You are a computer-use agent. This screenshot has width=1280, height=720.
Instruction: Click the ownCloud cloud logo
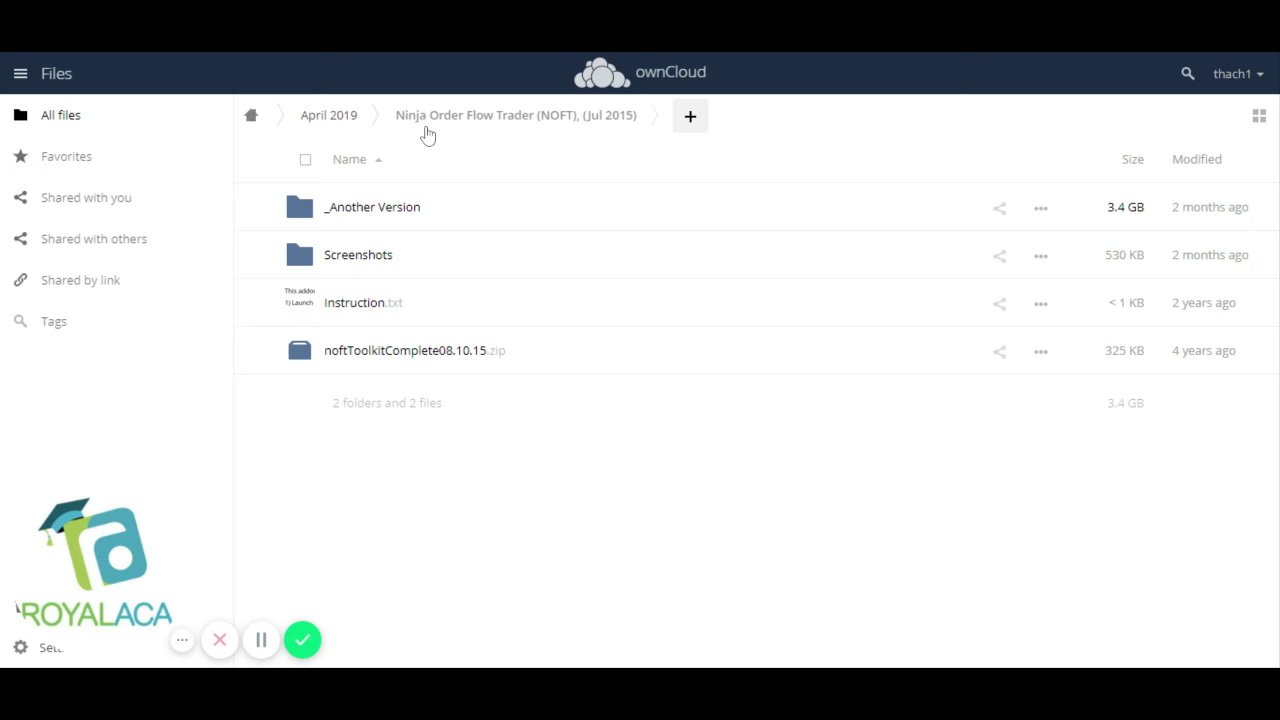(601, 73)
